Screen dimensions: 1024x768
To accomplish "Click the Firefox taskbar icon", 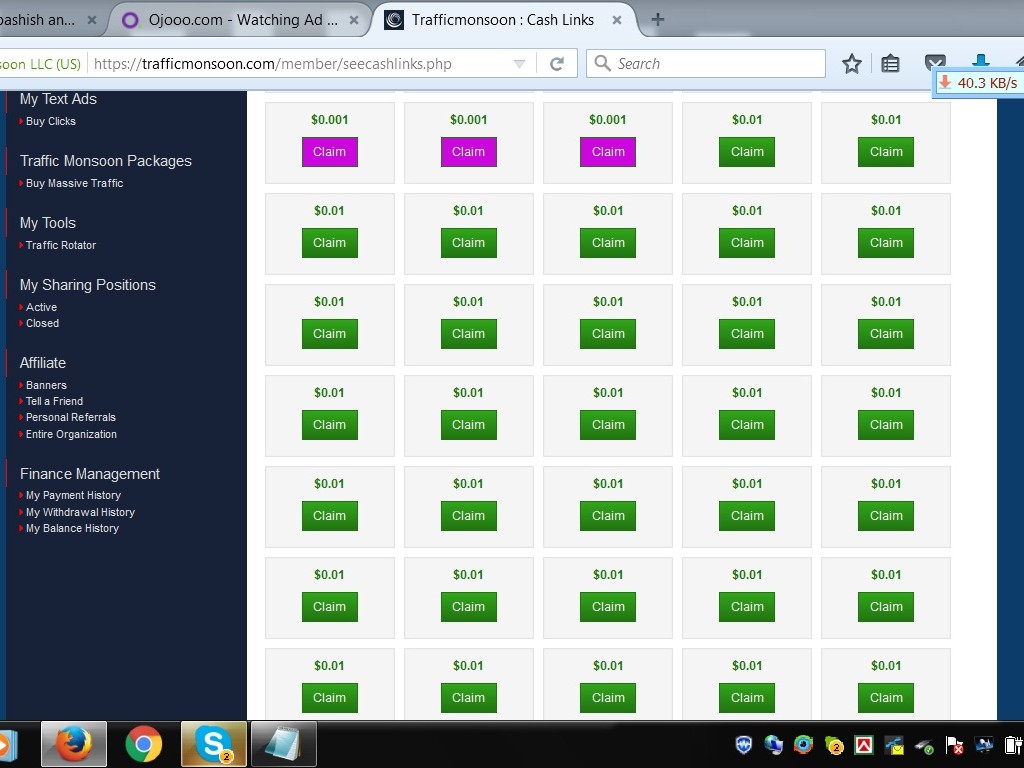I will click(x=73, y=744).
